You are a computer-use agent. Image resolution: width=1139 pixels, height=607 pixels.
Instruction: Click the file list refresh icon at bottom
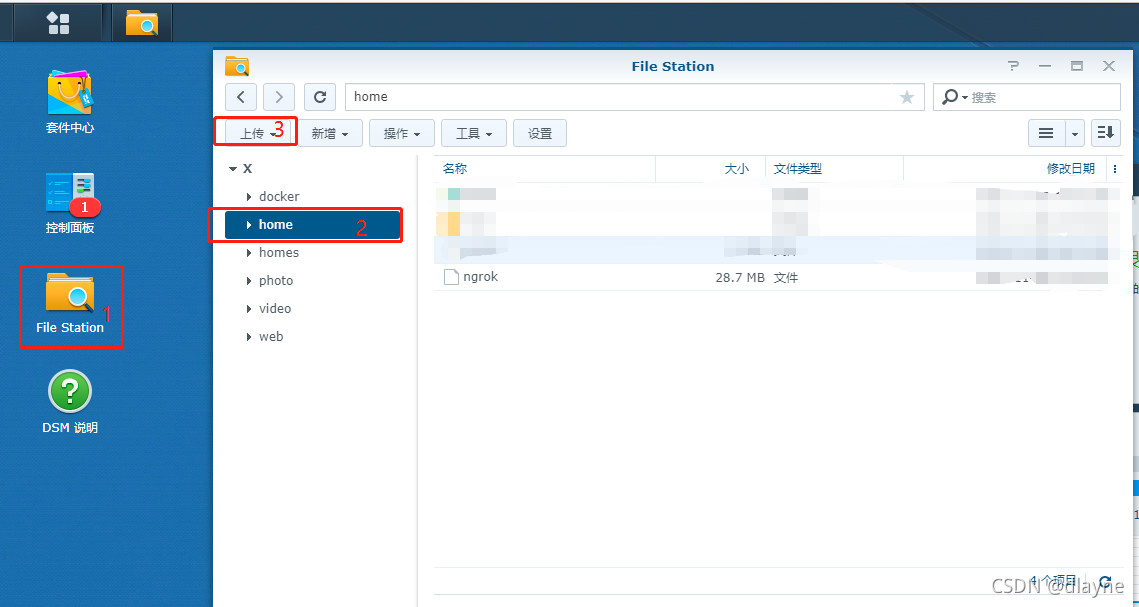[1106, 581]
